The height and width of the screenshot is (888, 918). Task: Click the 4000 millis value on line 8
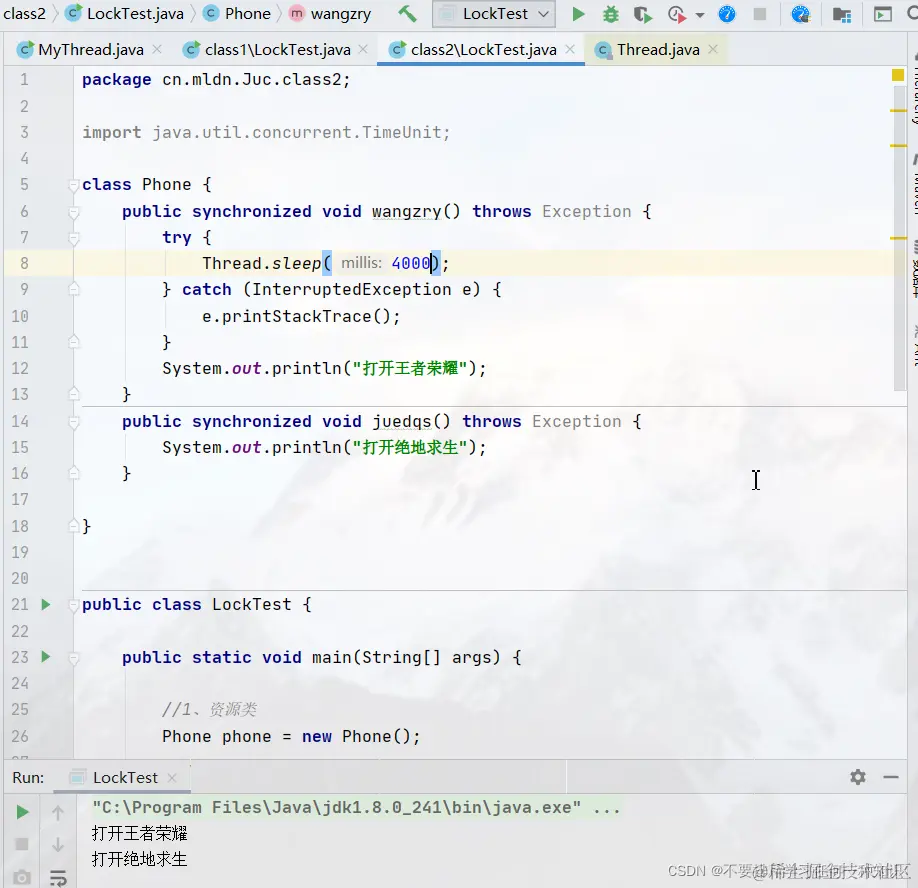click(410, 263)
